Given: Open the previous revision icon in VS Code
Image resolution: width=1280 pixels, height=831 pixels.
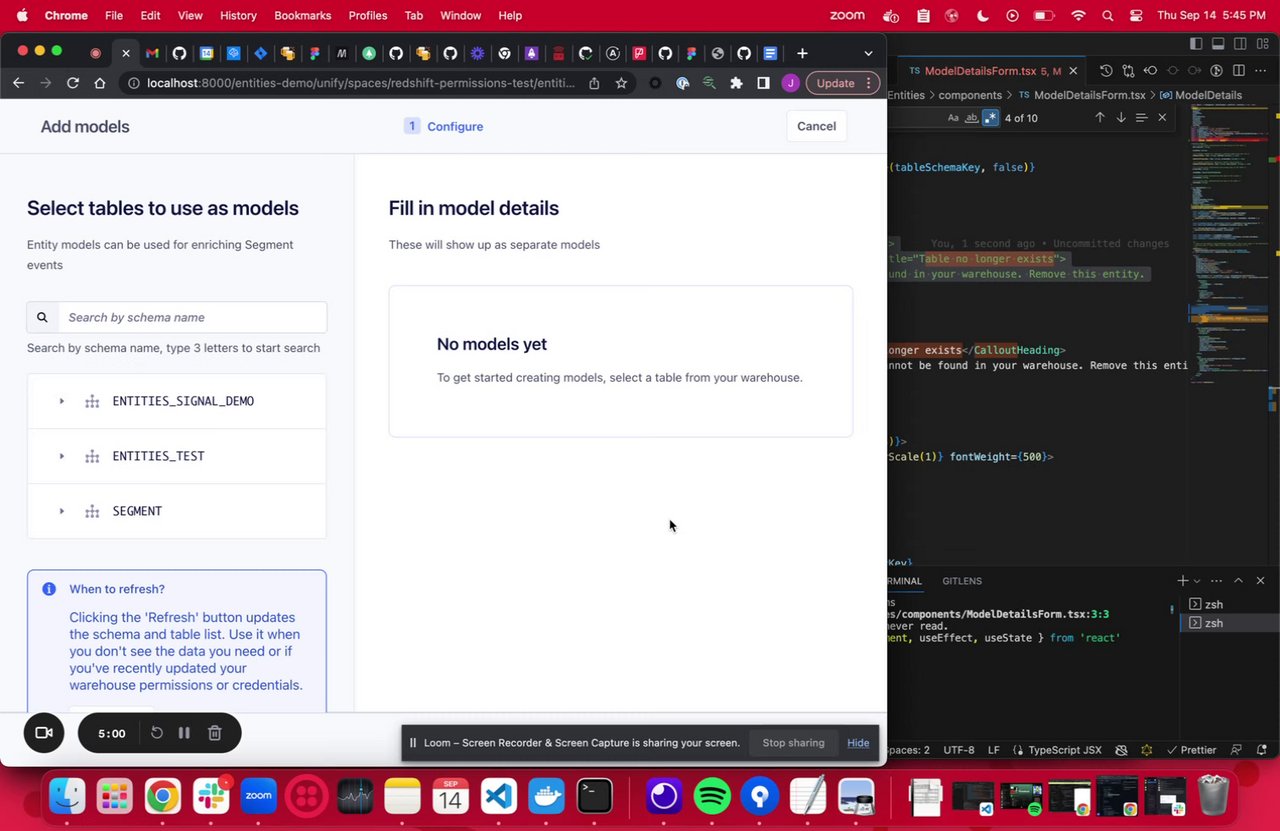Looking at the screenshot, I should click(1150, 71).
